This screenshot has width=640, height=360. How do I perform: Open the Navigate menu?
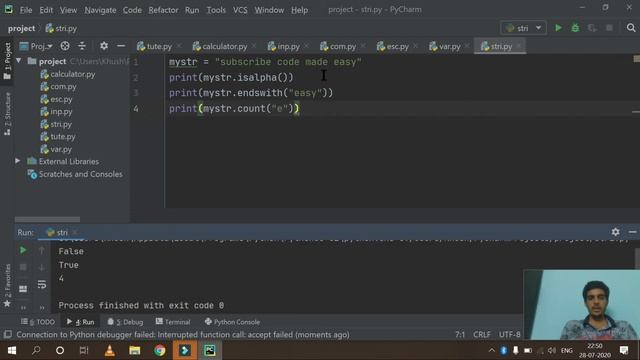click(x=100, y=10)
